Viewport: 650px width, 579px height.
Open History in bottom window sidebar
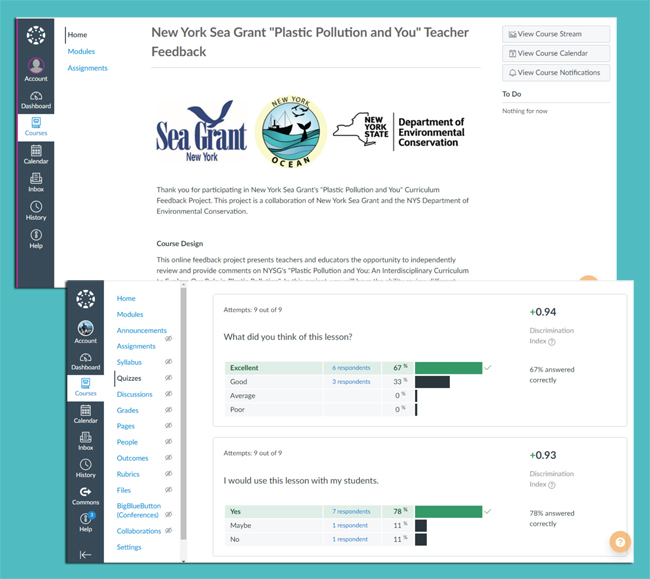85,468
